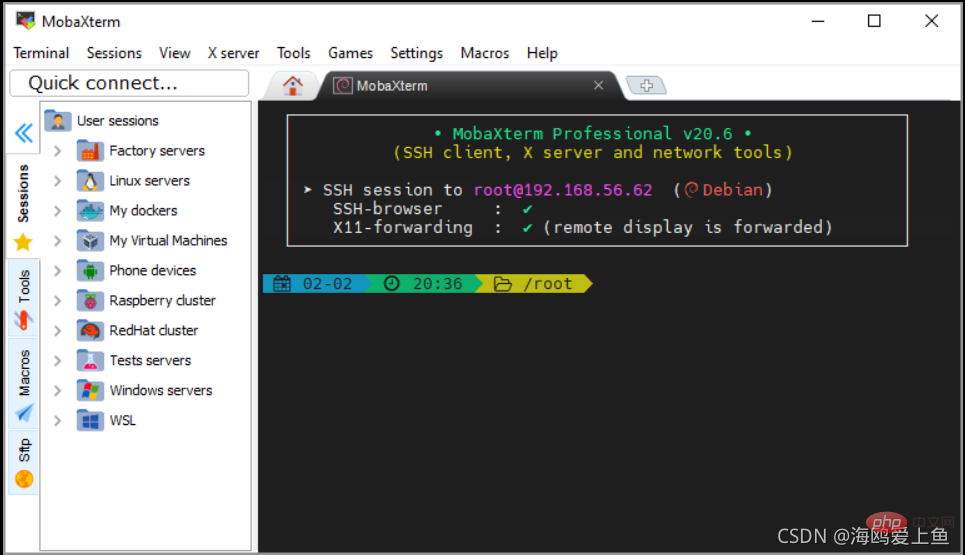Screen dimensions: 965x555
Task: Open the Help menu
Action: [x=542, y=53]
